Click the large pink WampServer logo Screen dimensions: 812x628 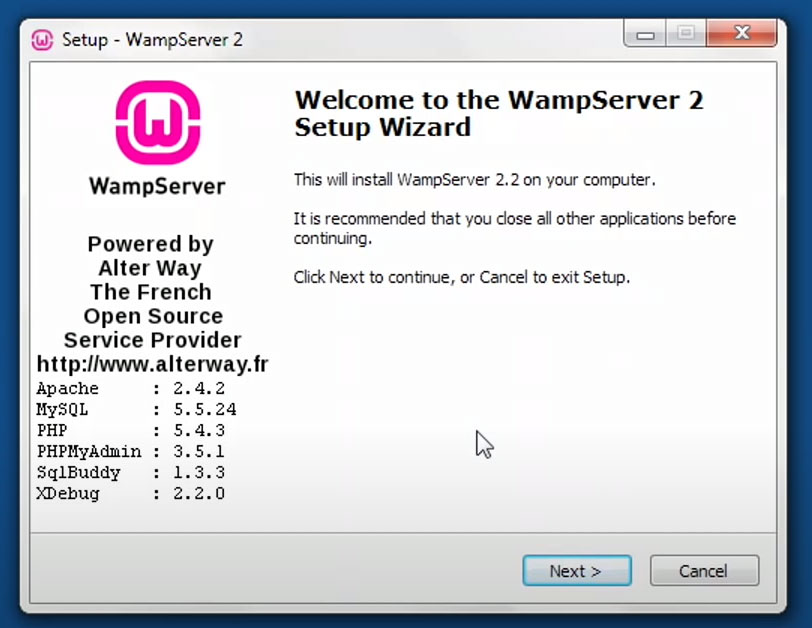(158, 123)
